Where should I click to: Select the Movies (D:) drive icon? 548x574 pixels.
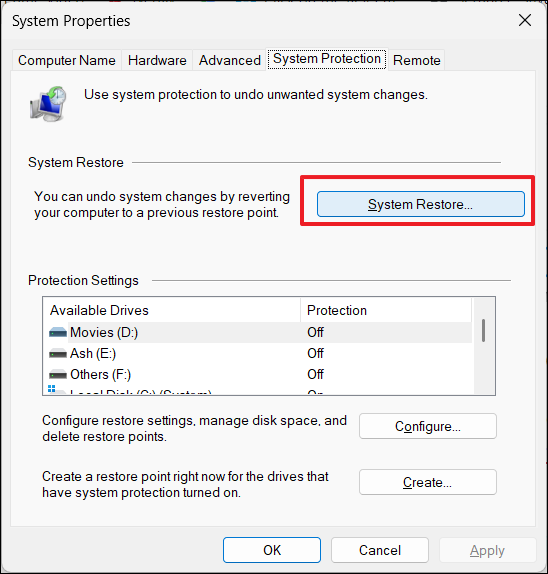pyautogui.click(x=58, y=332)
